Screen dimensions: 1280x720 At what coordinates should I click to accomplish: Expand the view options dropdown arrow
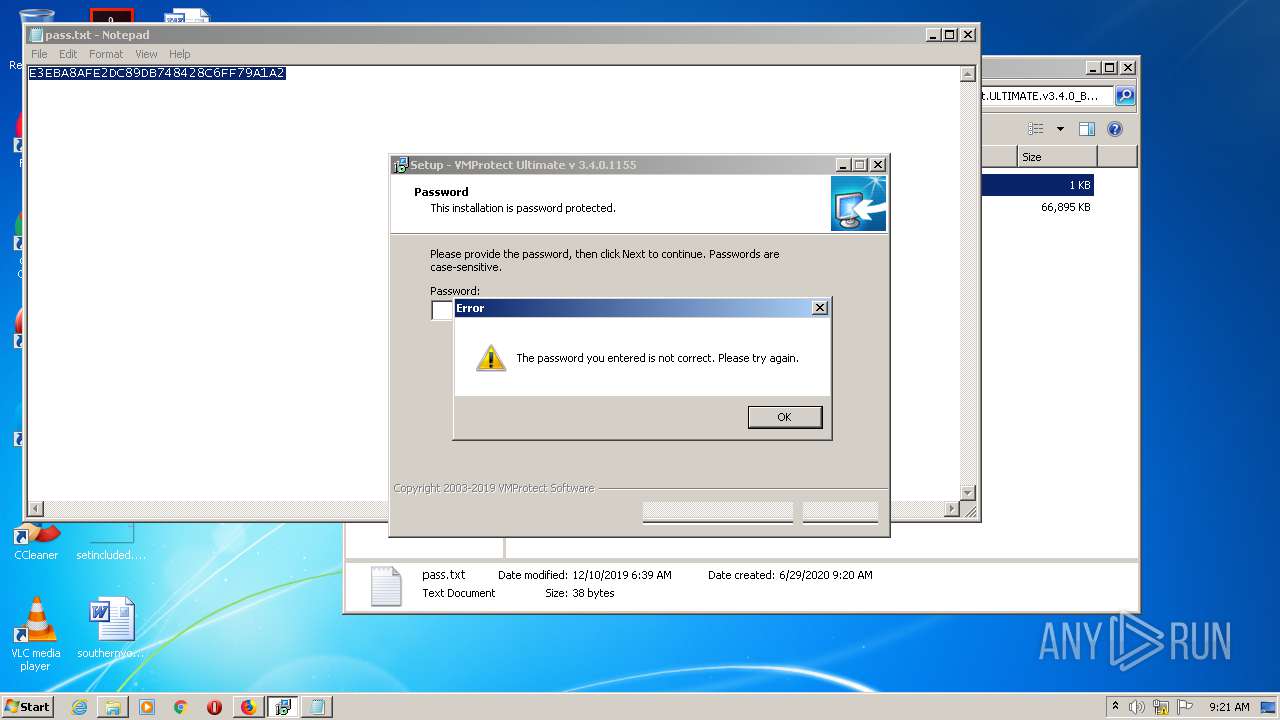1060,129
